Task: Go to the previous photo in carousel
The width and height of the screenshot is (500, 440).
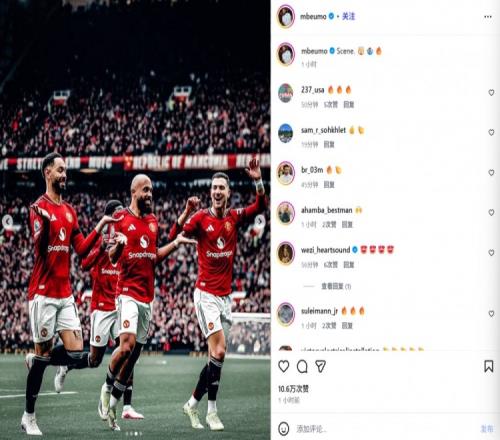Action: click(x=7, y=221)
